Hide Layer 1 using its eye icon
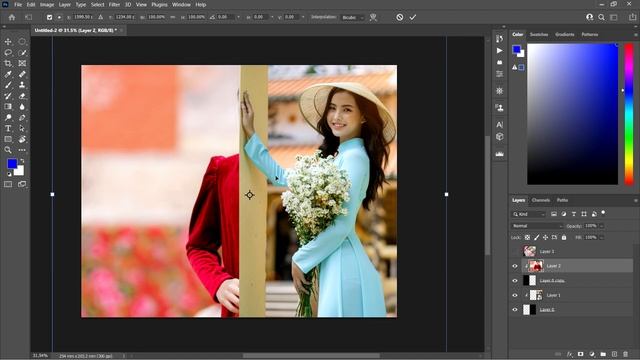Viewport: 640px width, 360px height. (x=515, y=295)
